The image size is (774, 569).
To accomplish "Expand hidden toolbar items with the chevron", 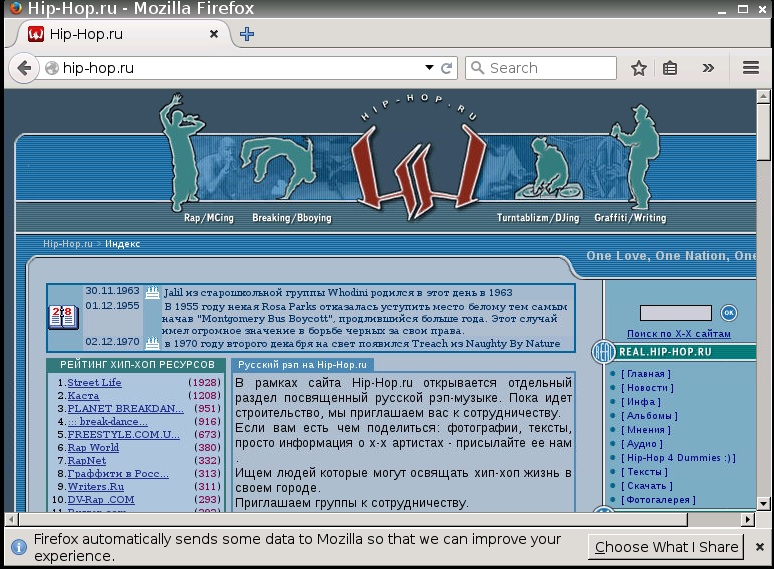I will pos(708,68).
